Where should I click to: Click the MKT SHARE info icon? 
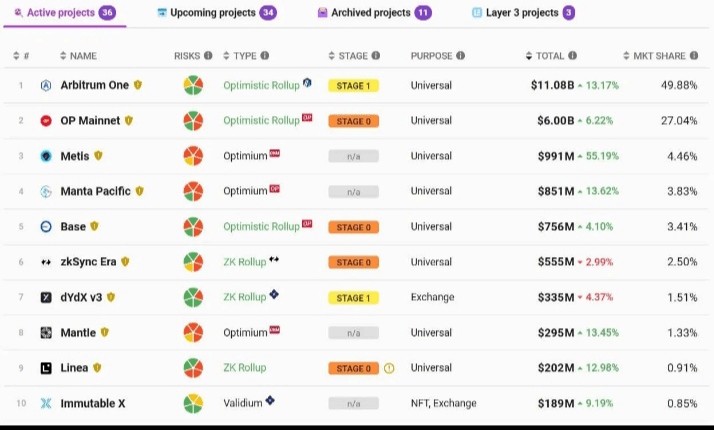tap(694, 56)
